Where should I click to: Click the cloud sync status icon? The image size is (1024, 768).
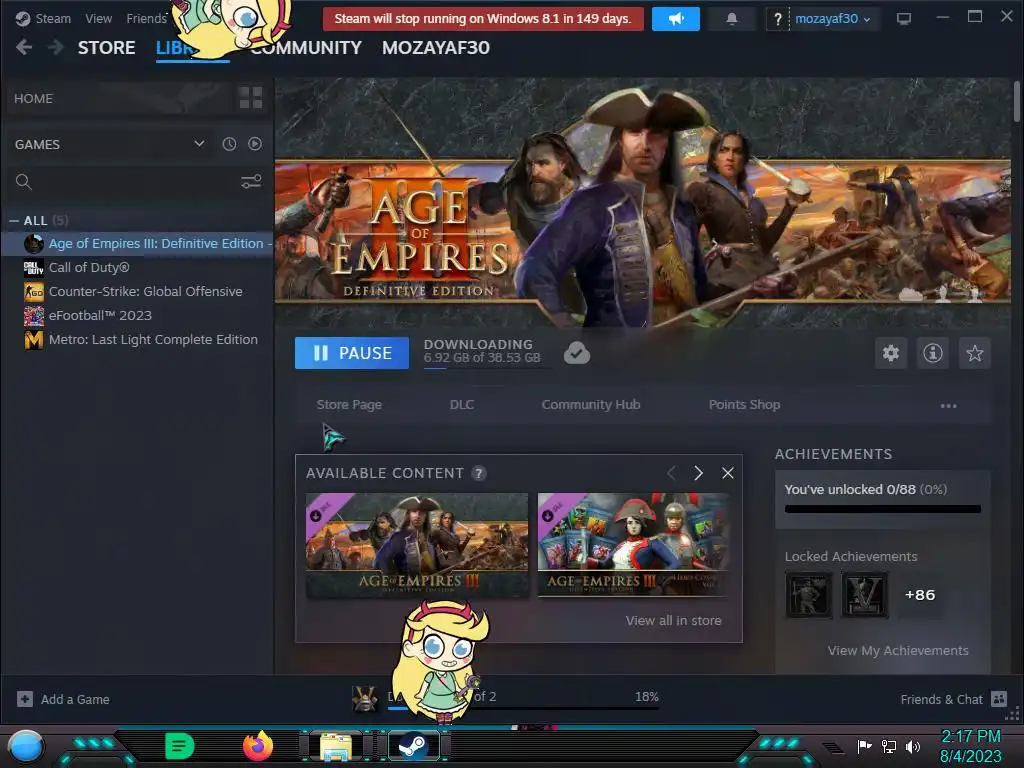577,353
